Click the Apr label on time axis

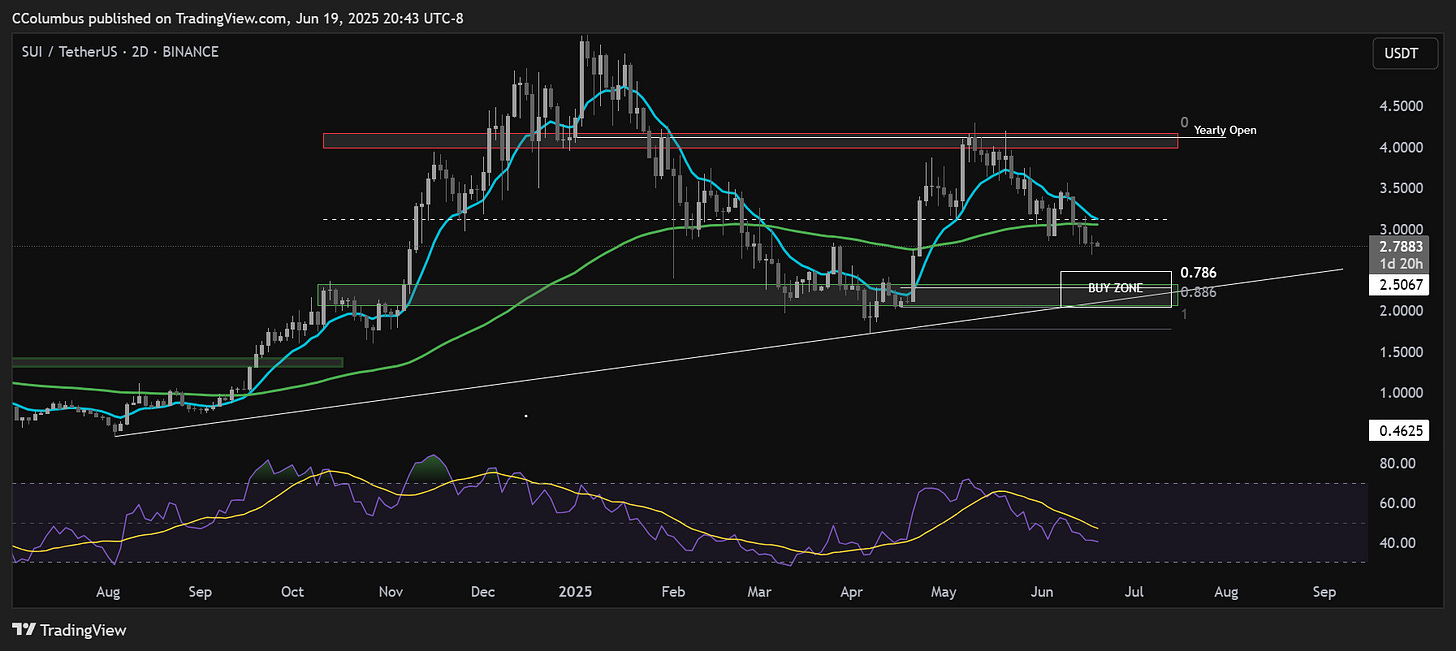point(851,592)
